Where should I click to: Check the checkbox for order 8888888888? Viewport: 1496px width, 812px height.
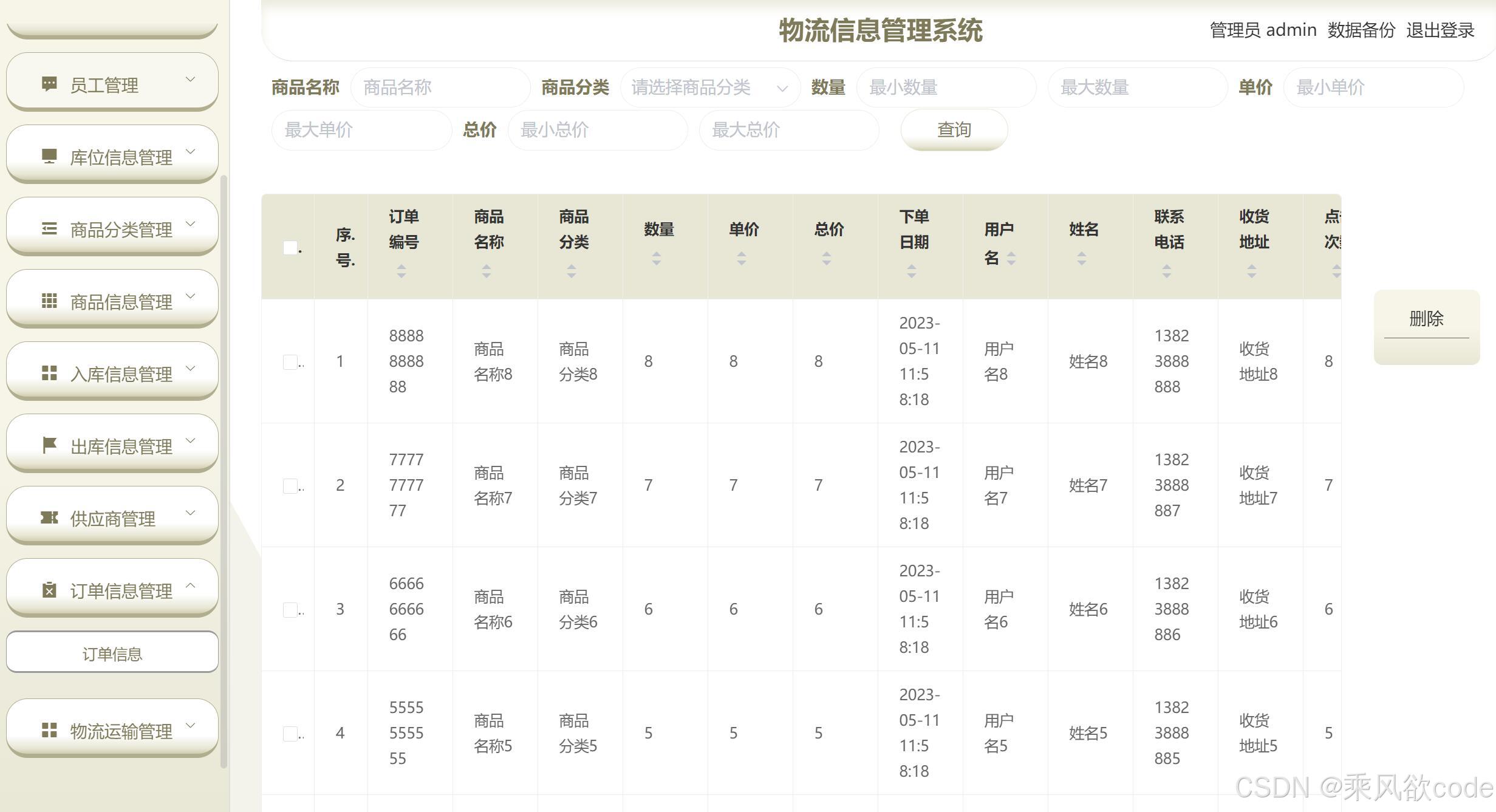(x=290, y=361)
